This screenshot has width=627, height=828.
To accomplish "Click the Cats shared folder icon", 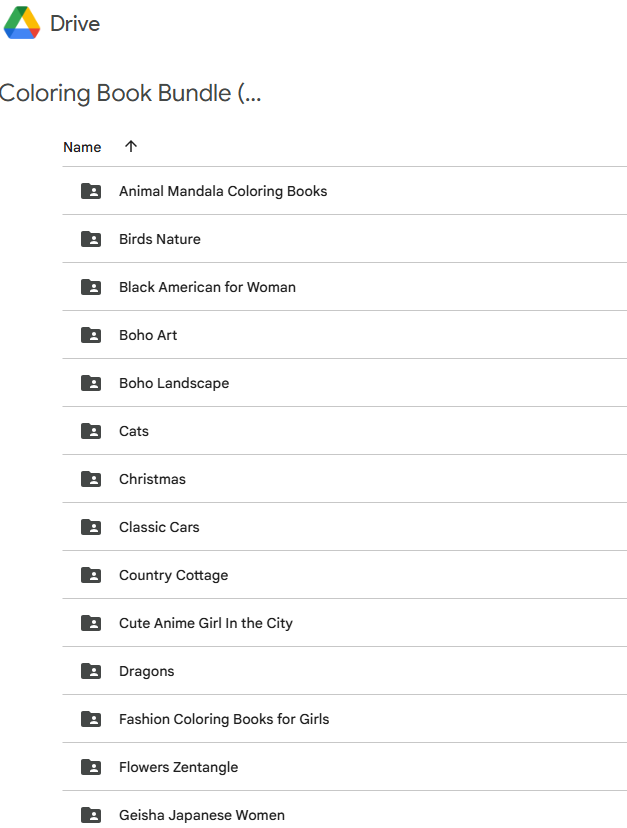I will click(x=91, y=431).
